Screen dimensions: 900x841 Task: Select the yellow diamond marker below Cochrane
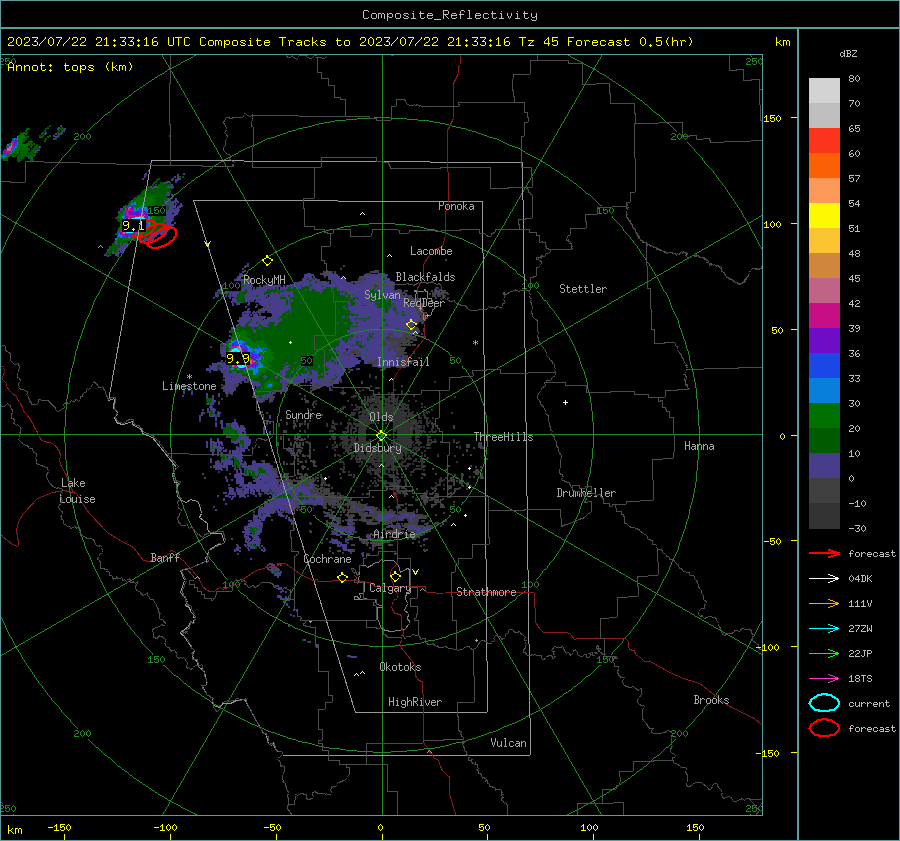click(343, 578)
